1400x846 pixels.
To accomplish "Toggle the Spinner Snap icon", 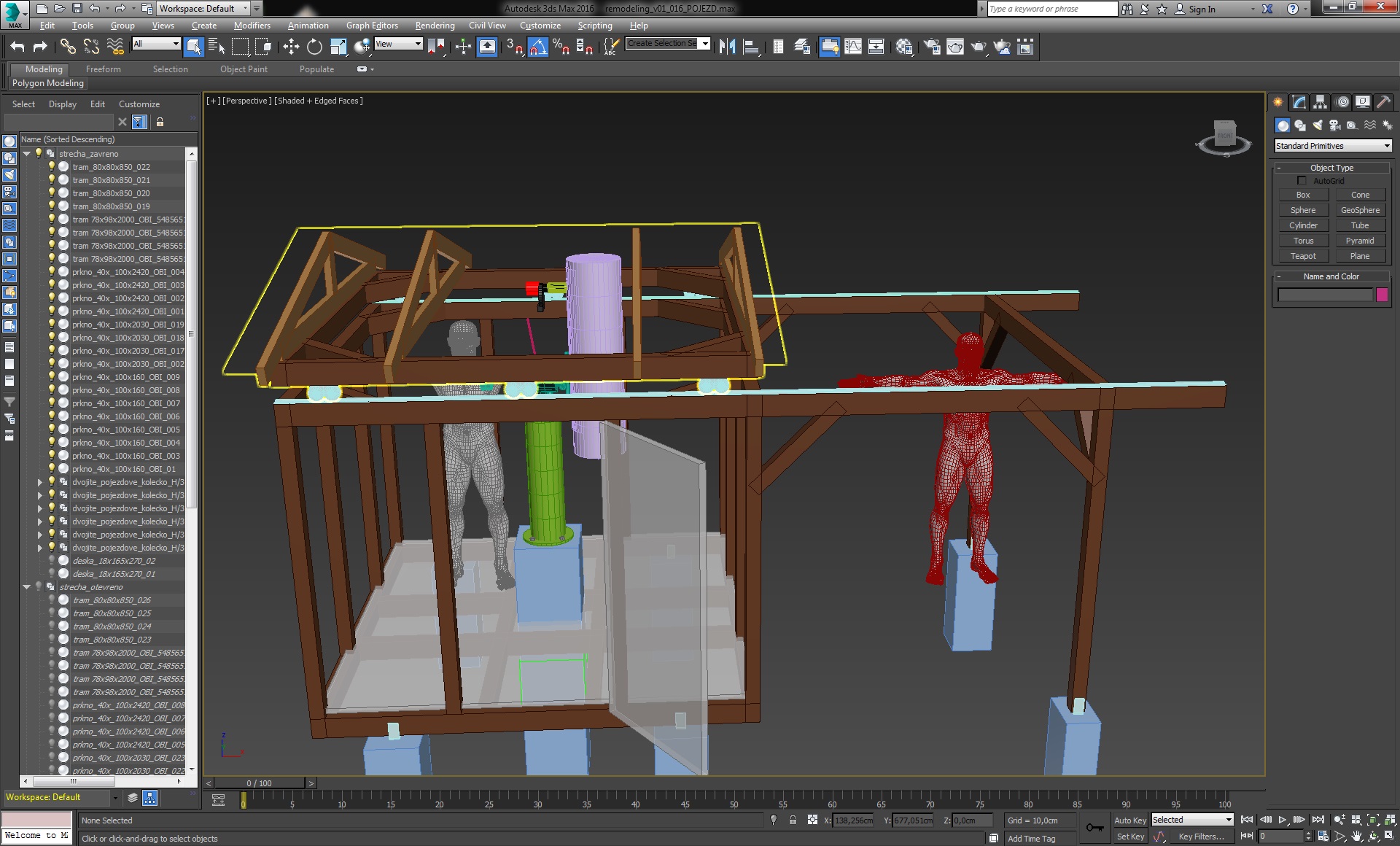I will point(584,47).
